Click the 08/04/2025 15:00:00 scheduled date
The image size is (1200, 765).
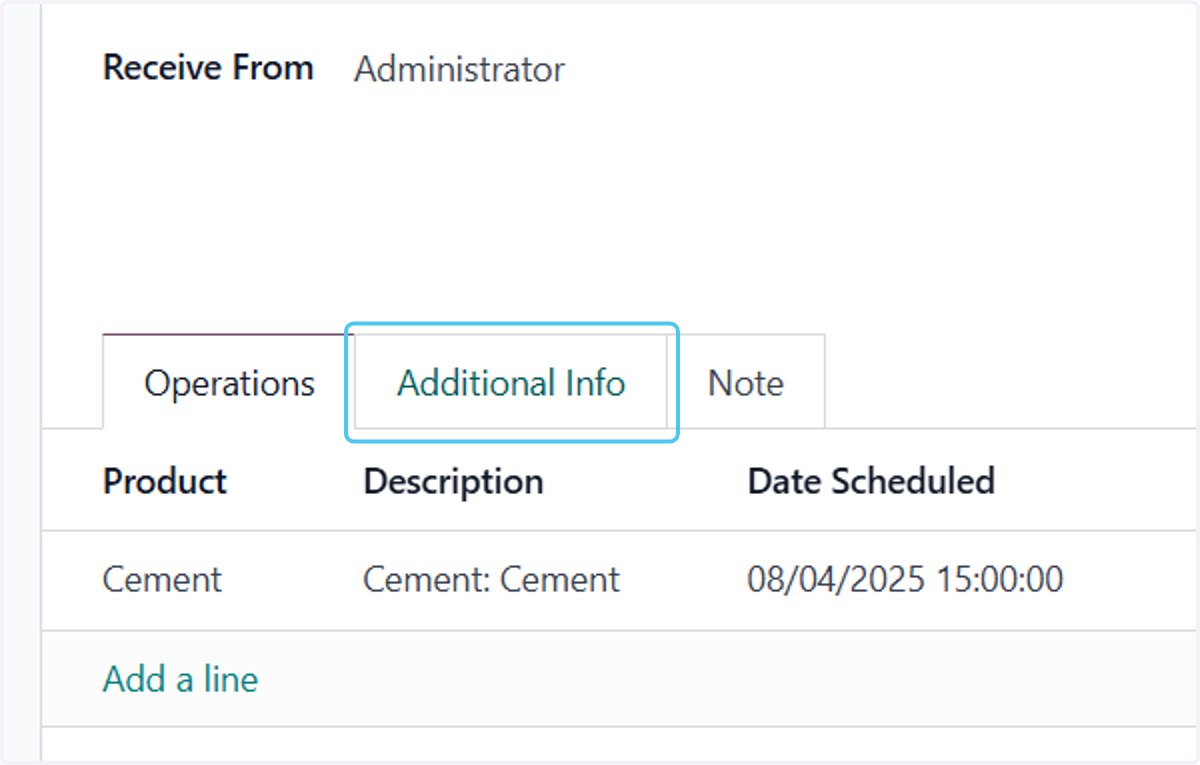905,579
